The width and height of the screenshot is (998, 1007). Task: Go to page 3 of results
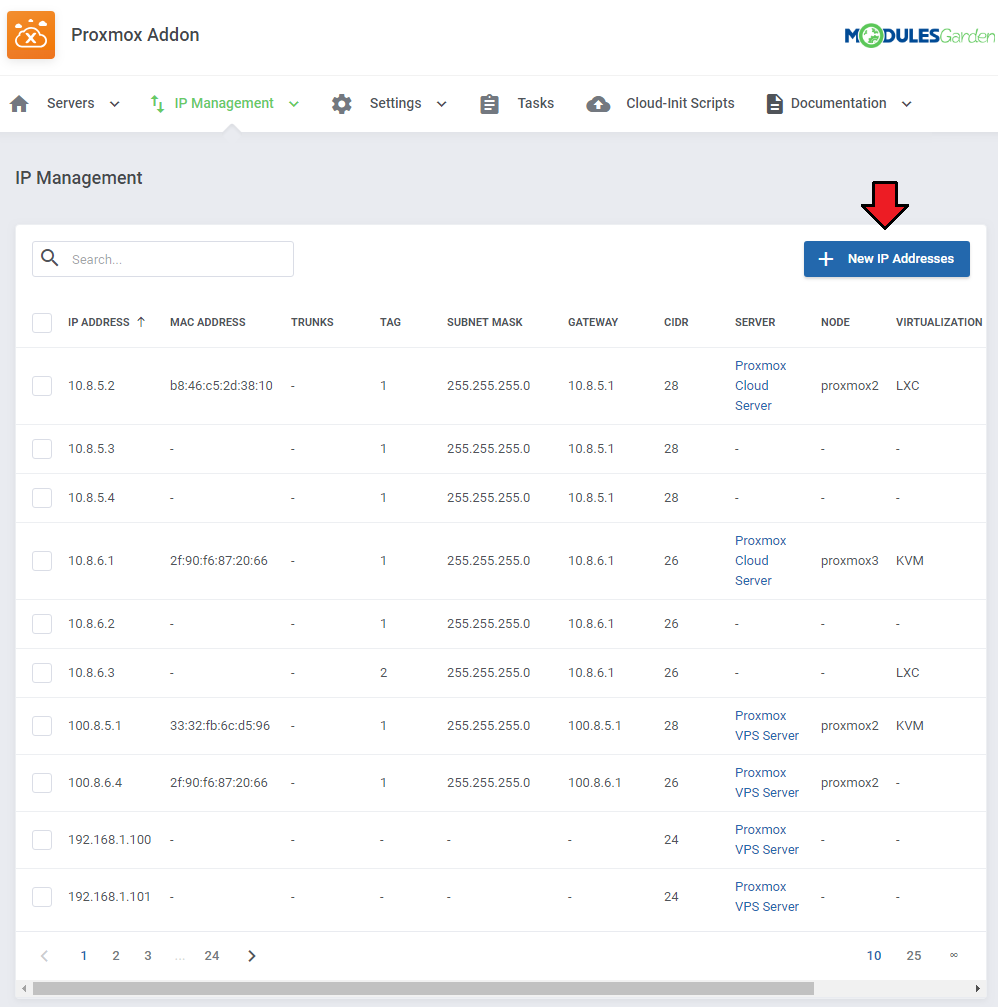(148, 956)
